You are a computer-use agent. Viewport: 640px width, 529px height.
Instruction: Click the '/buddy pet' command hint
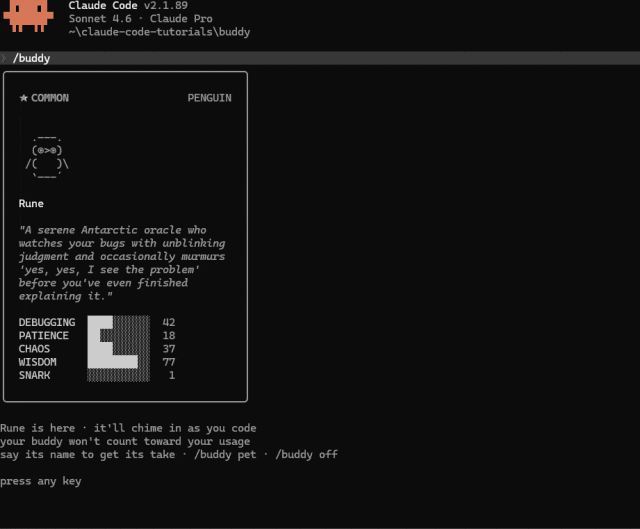(x=225, y=455)
